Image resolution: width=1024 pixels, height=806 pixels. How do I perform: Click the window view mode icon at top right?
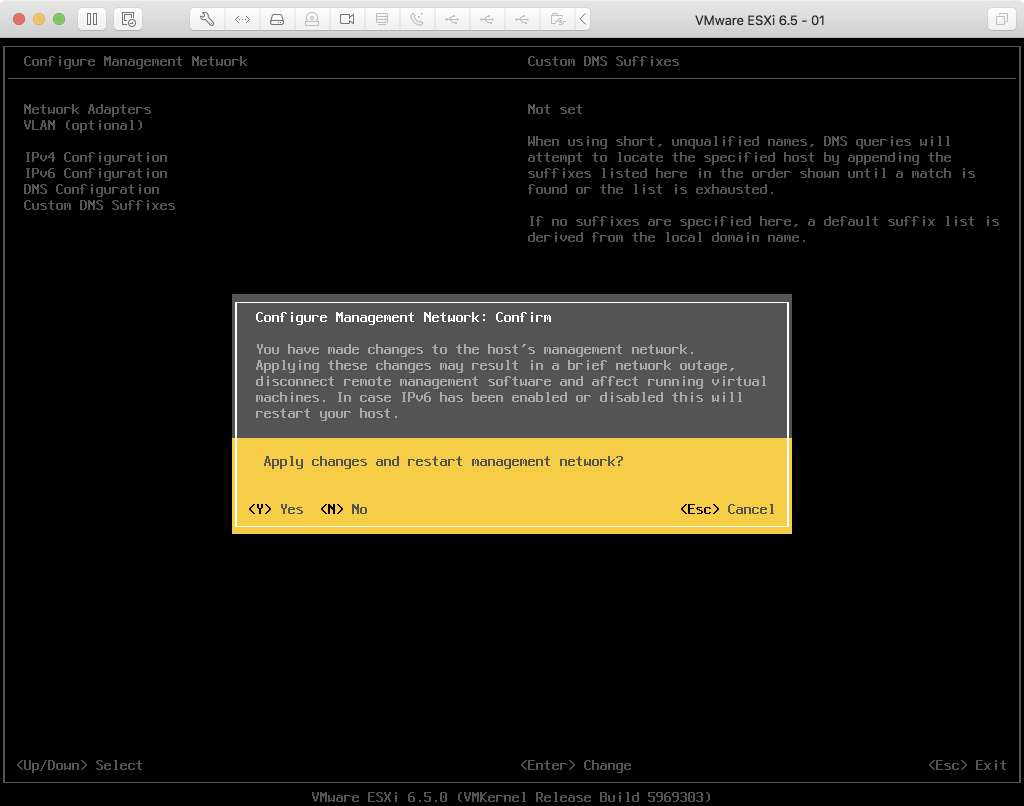click(x=1000, y=19)
